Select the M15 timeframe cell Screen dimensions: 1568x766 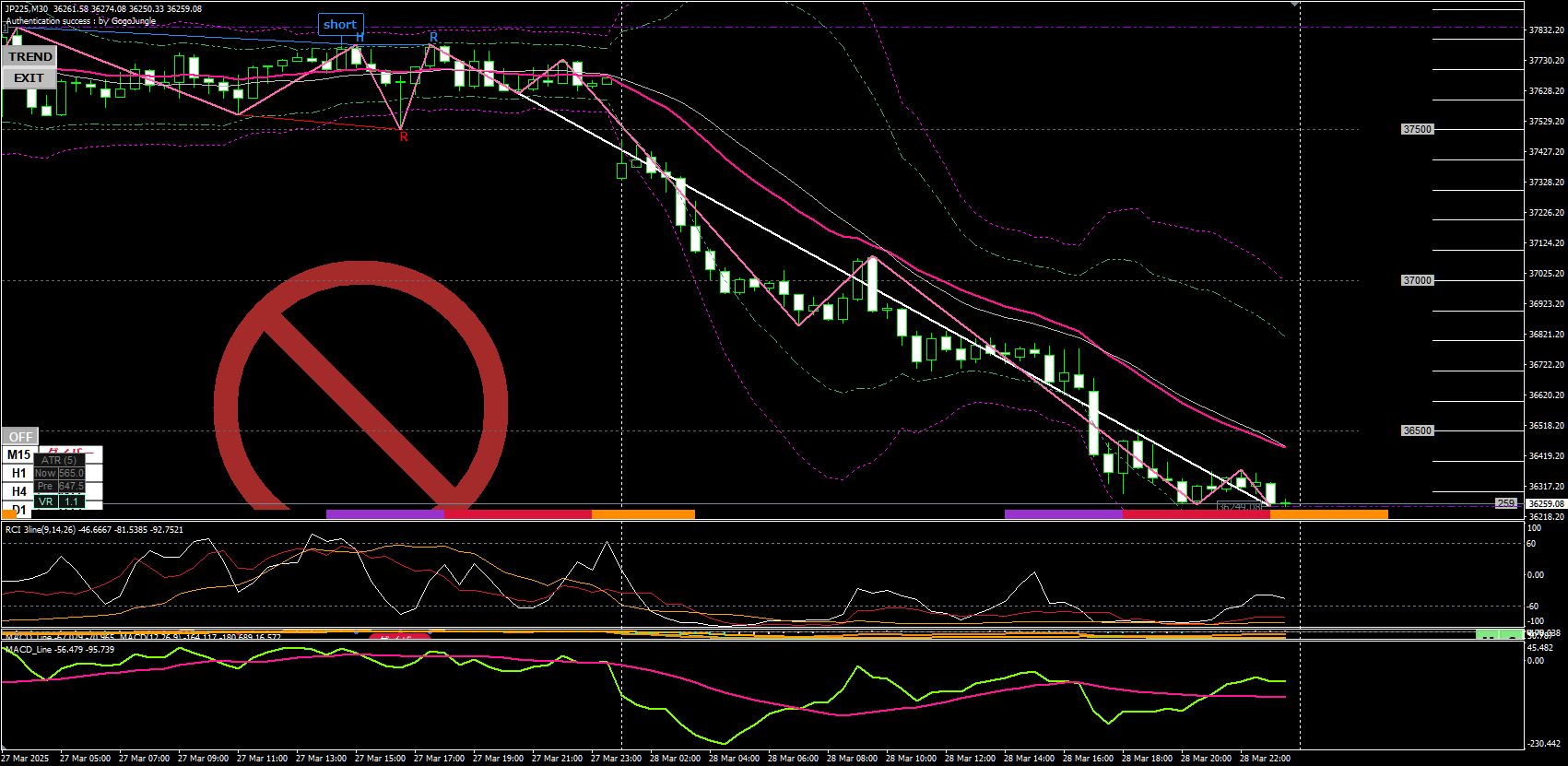(x=18, y=454)
